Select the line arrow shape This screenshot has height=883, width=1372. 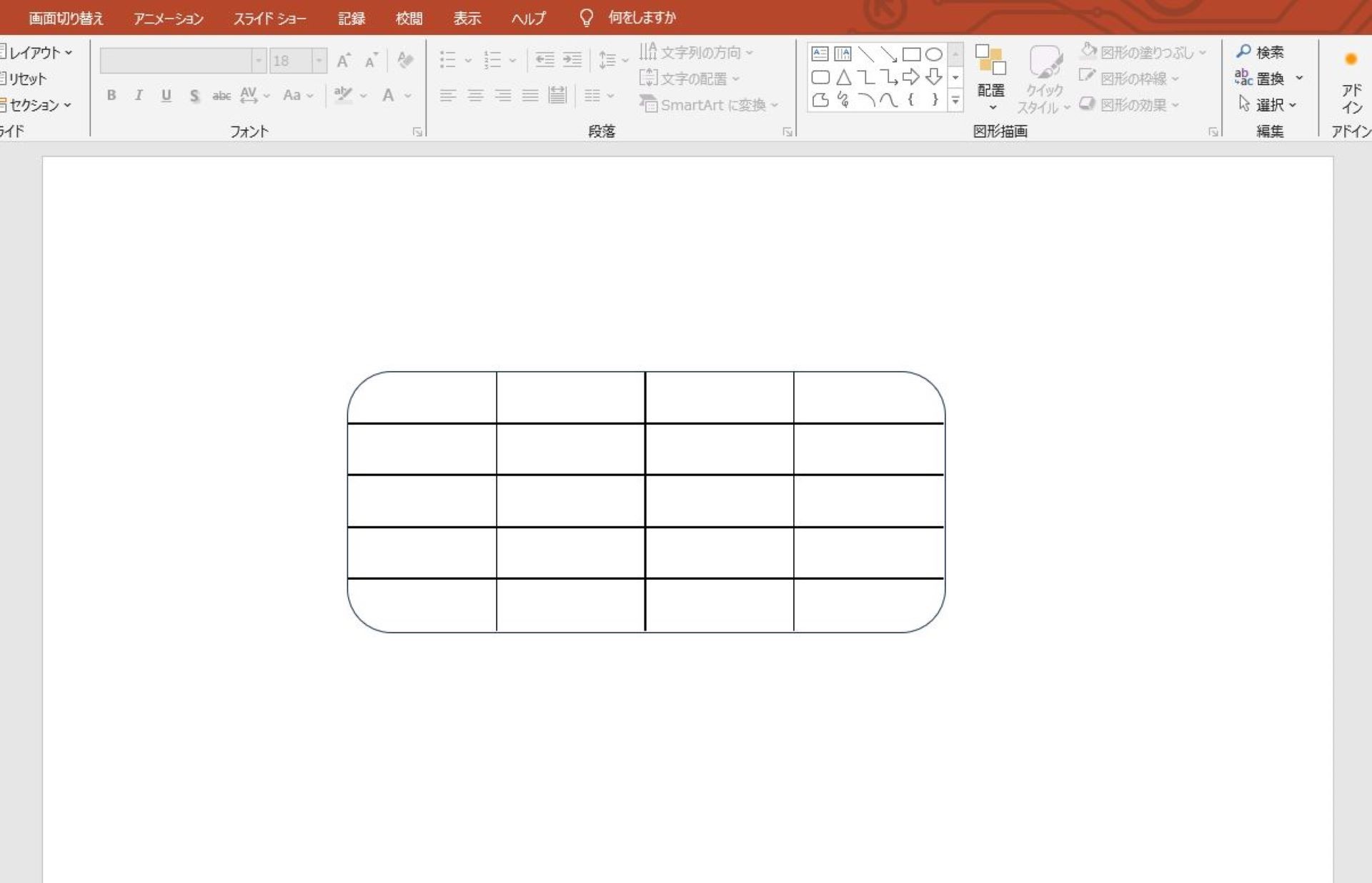(x=888, y=54)
